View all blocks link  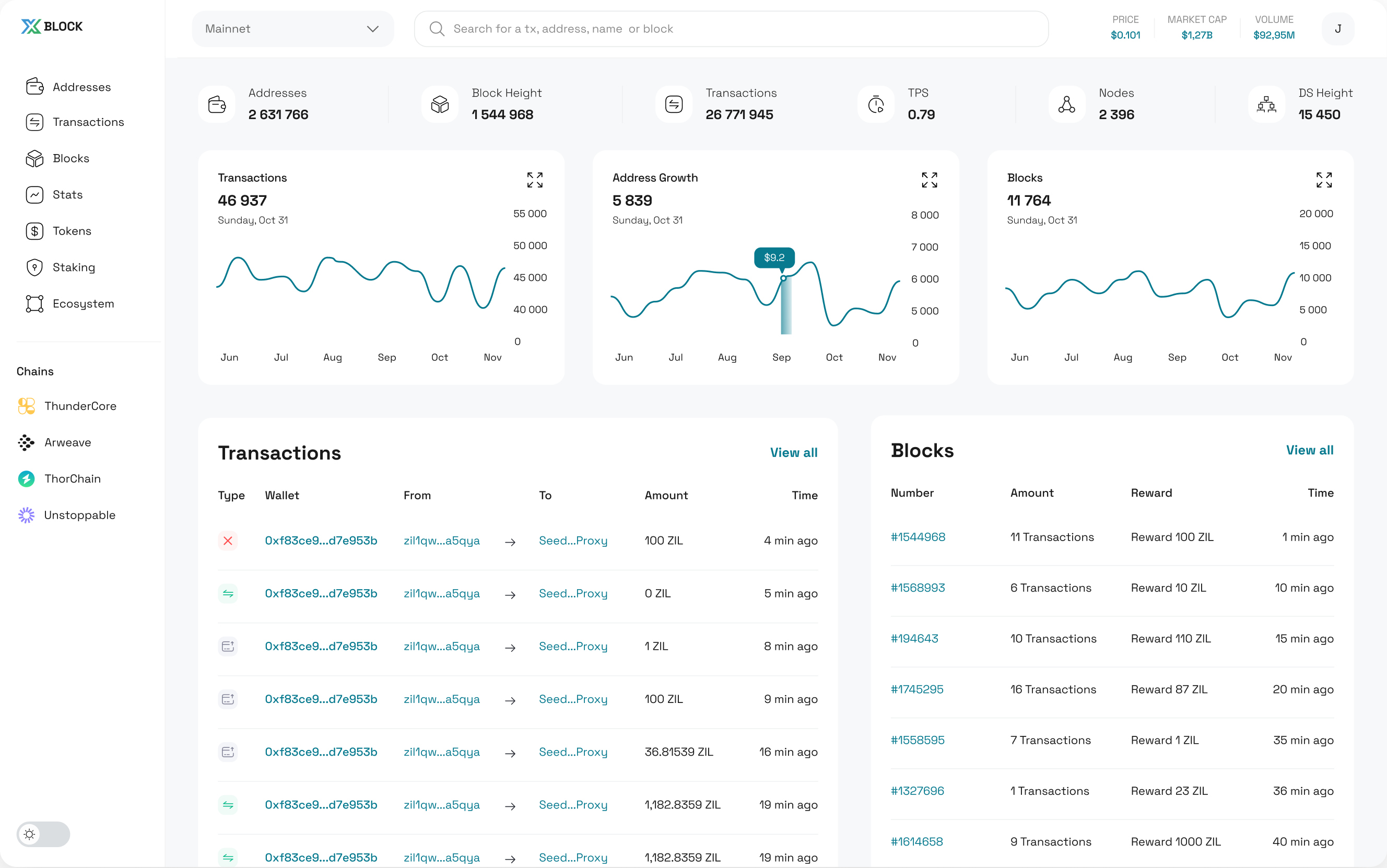pos(1310,450)
